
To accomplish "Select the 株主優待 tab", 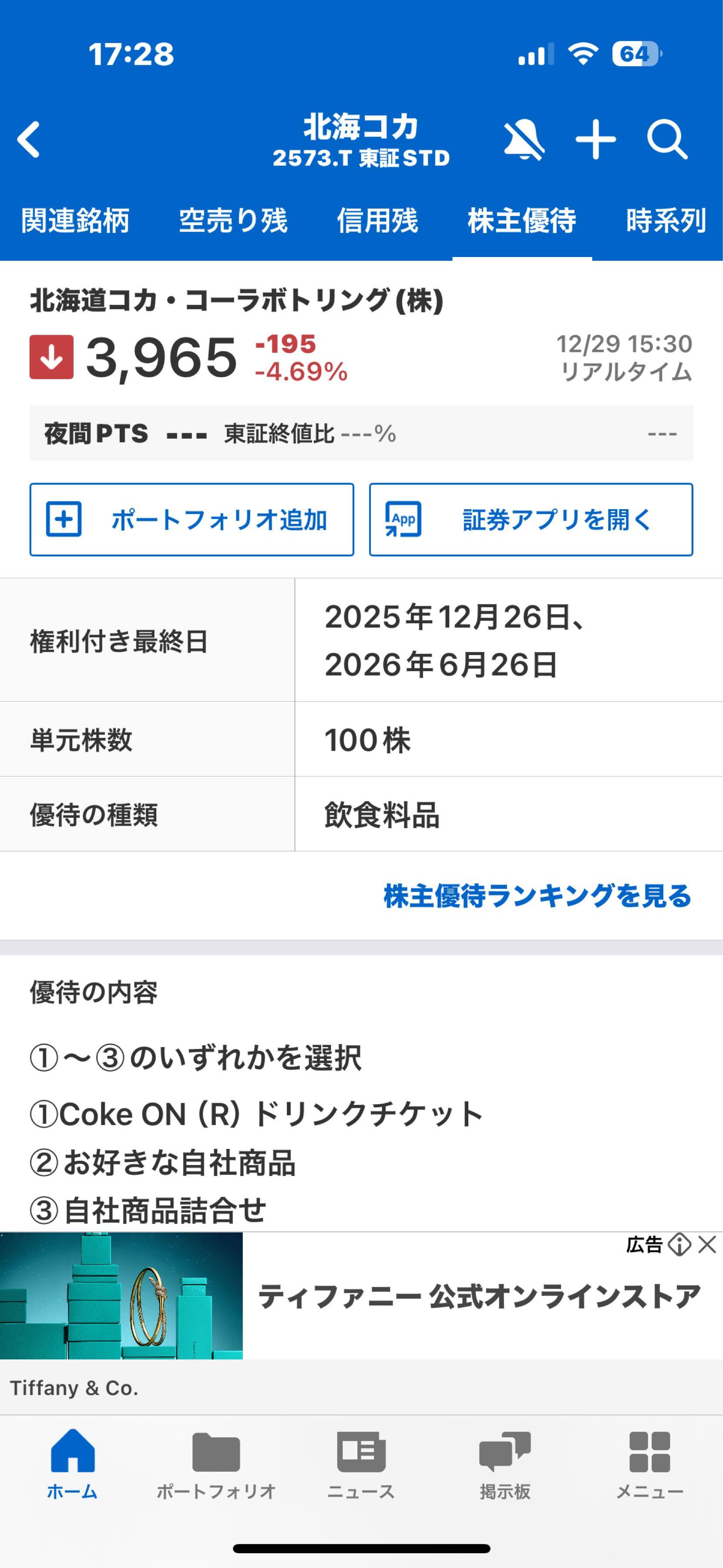I will 522,220.
